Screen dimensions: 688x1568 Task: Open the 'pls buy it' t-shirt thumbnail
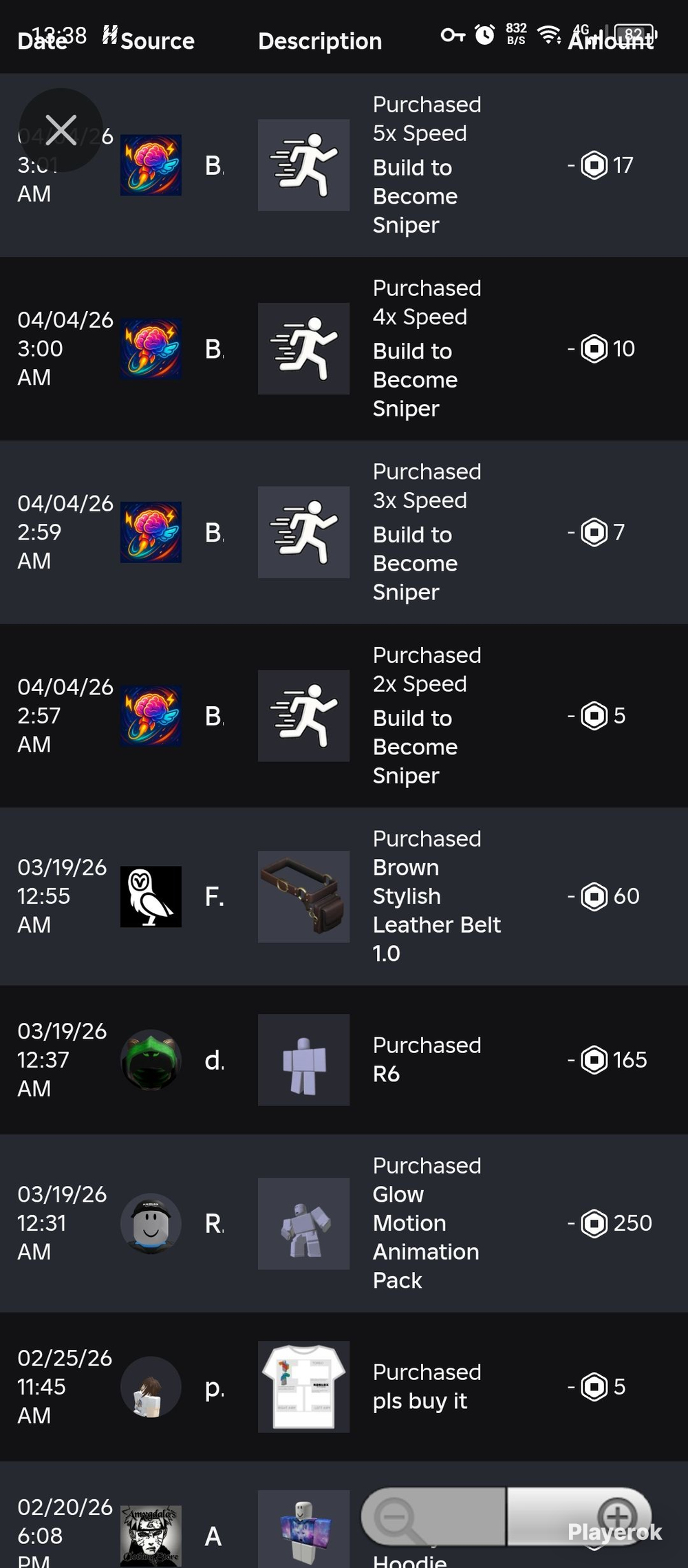click(303, 1387)
